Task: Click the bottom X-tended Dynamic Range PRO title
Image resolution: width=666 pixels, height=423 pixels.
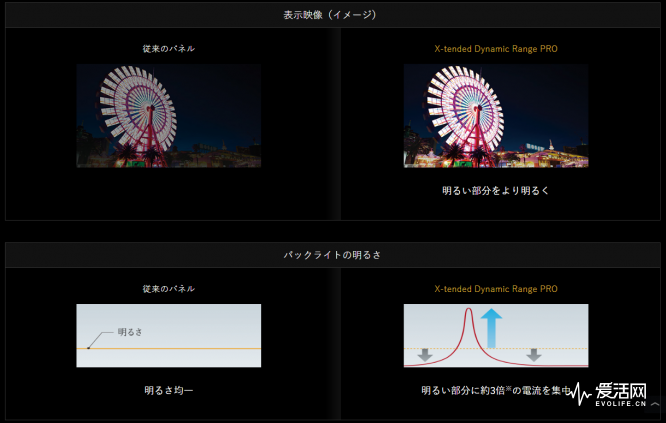Action: (x=496, y=289)
